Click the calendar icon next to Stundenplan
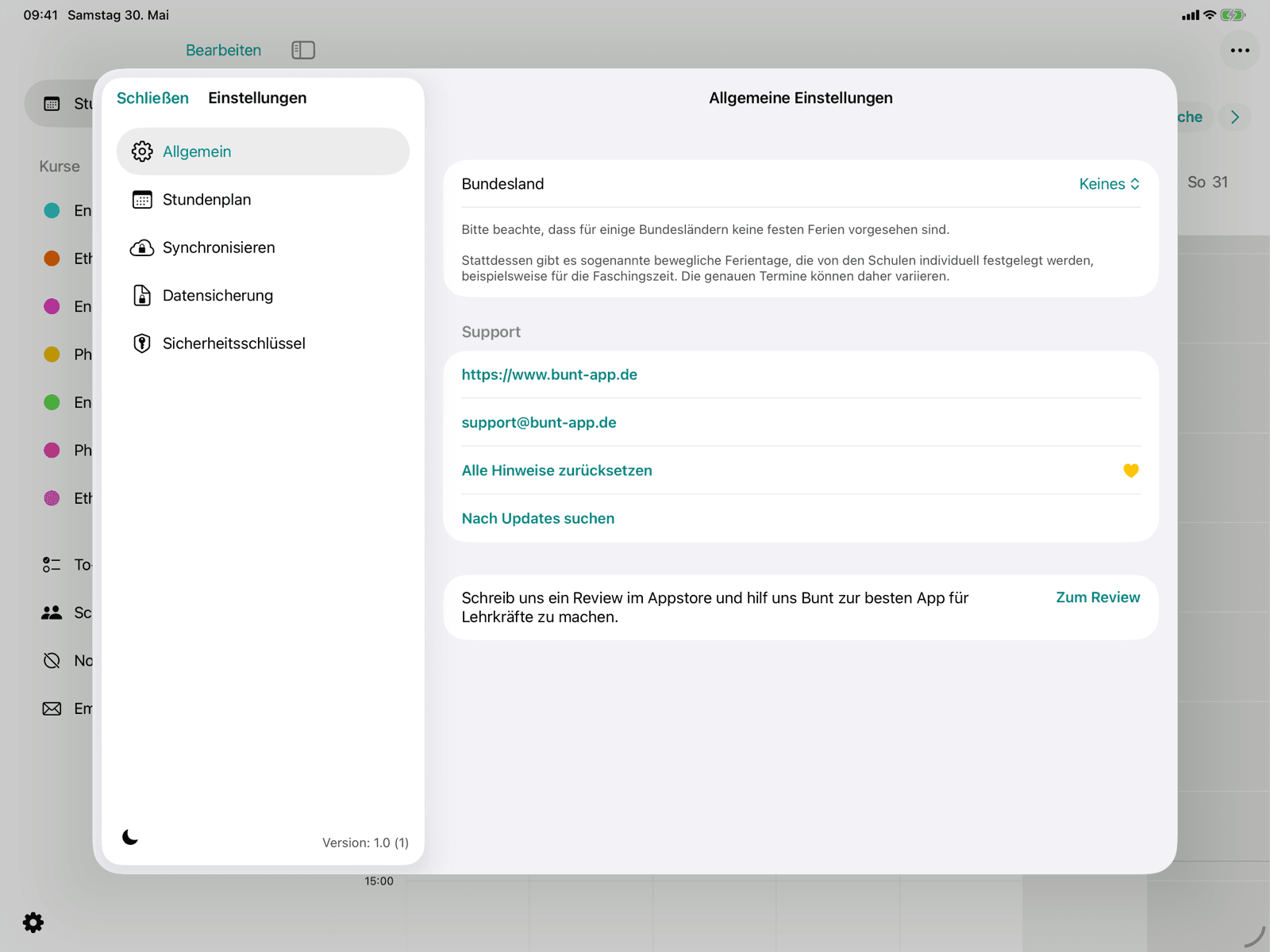 [142, 200]
